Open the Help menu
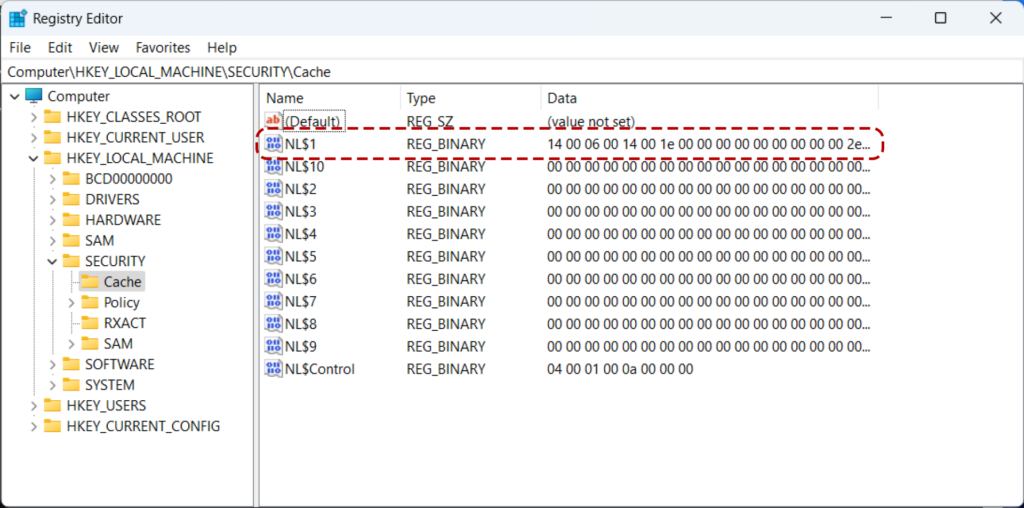The width and height of the screenshot is (1024, 508). pos(222,48)
